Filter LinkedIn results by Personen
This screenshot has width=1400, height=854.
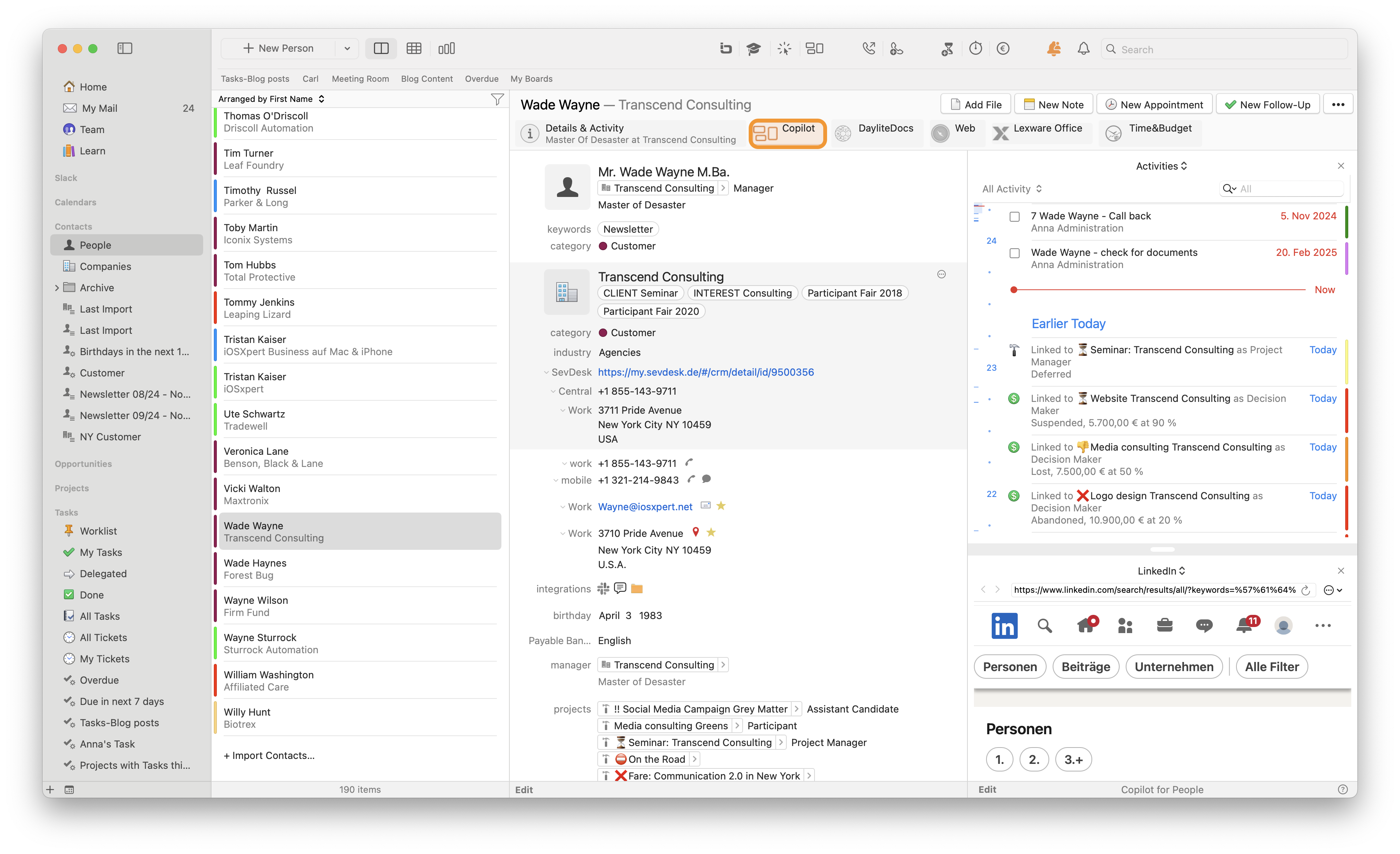(x=1010, y=667)
